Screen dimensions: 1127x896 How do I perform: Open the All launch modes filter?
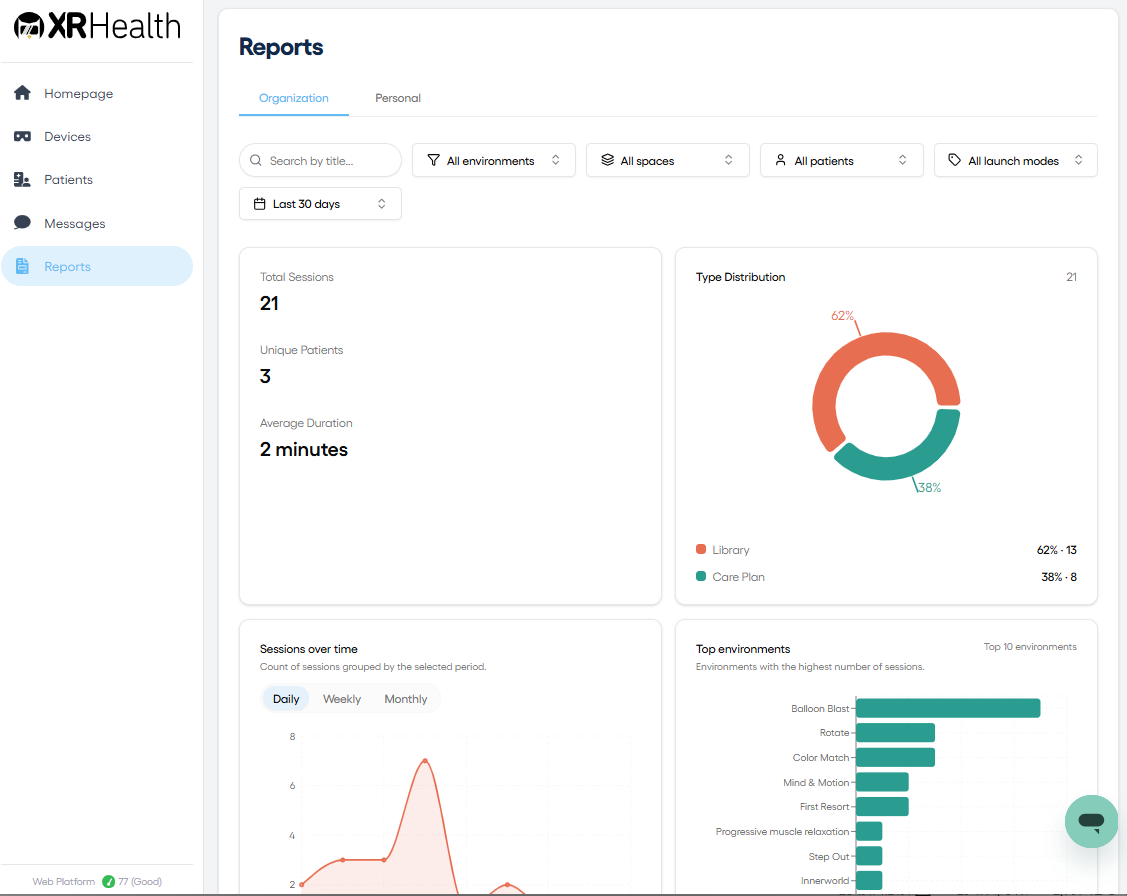pos(1016,160)
